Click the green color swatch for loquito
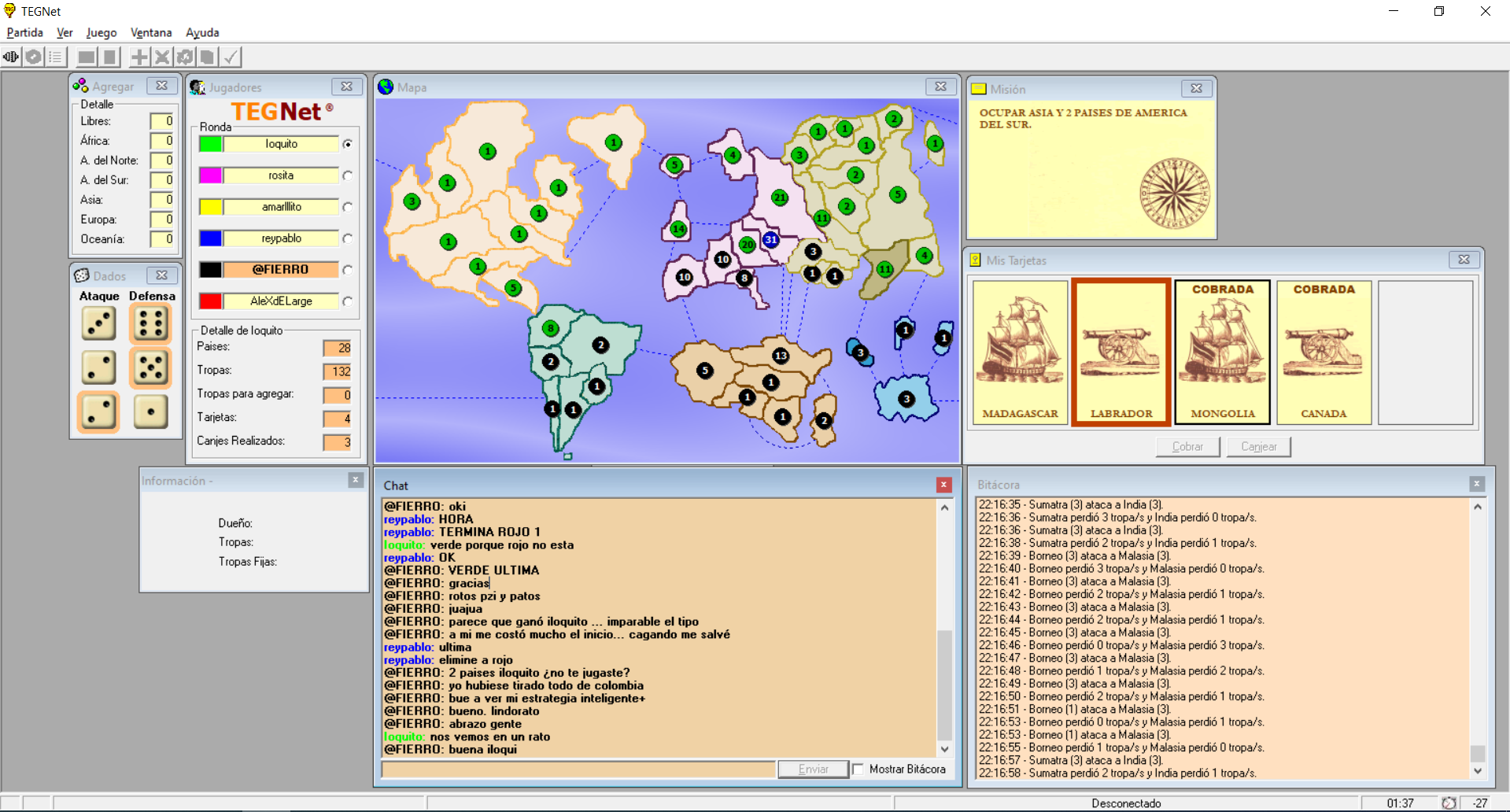The width and height of the screenshot is (1510, 812). [x=210, y=144]
